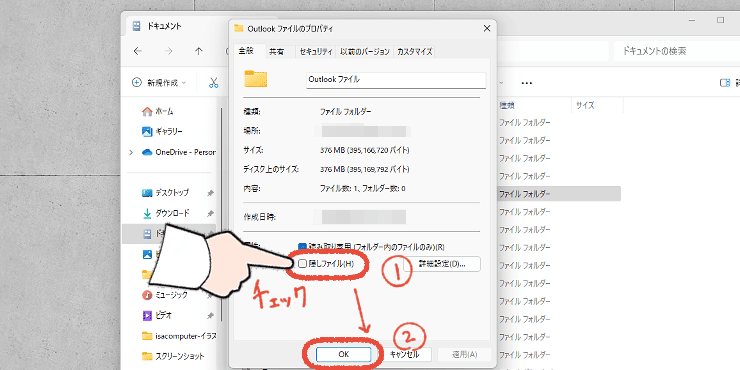Click the ビデオ film icon
This screenshot has width=740, height=370.
tap(147, 315)
